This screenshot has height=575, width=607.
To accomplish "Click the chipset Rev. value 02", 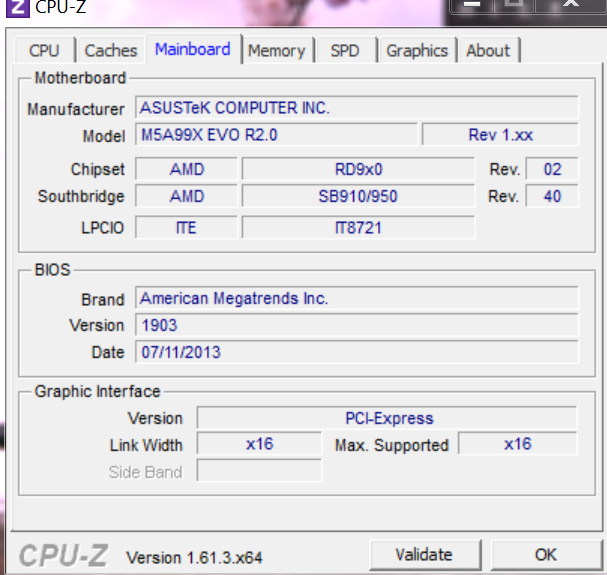I will pos(552,169).
